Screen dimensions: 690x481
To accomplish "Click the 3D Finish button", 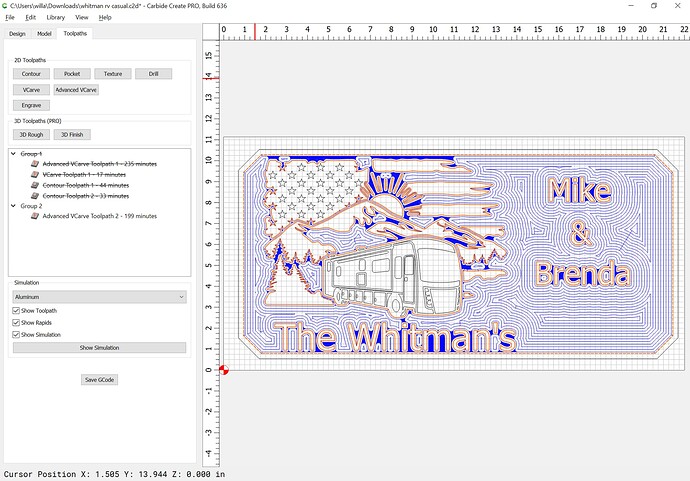I will point(72,135).
